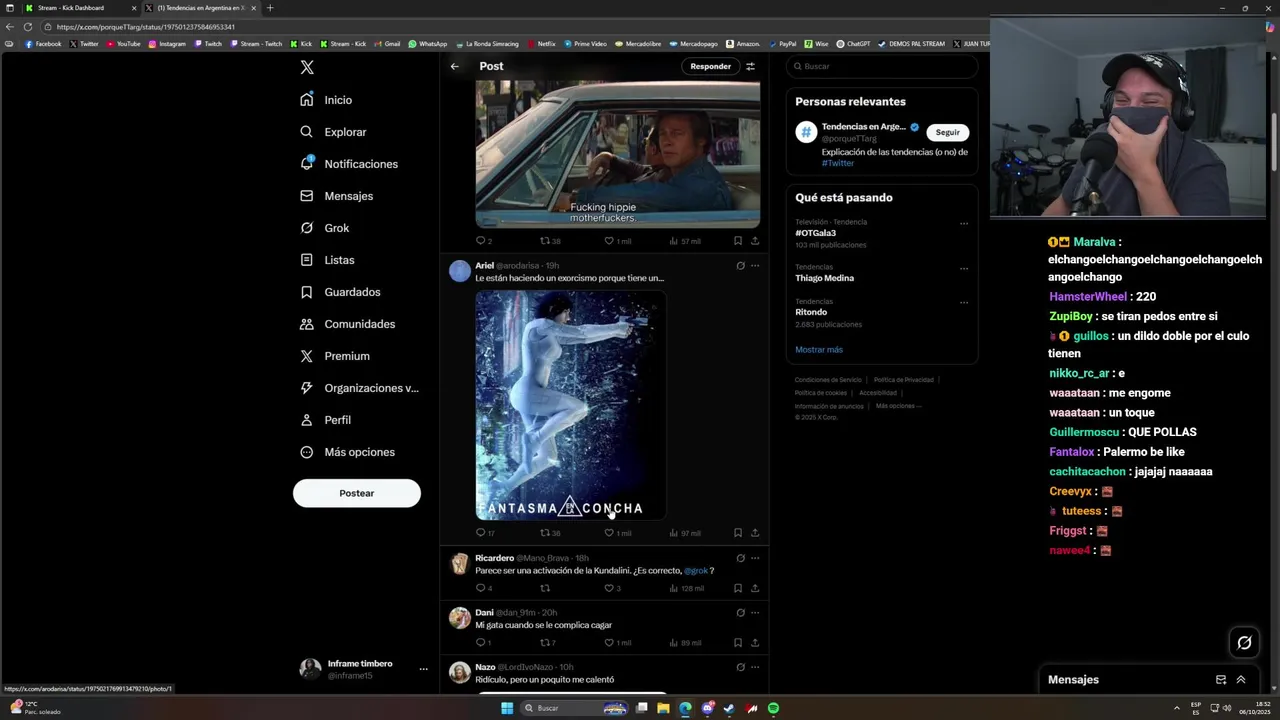Open Listas in the sidebar
The height and width of the screenshot is (720, 1280).
tap(328, 260)
